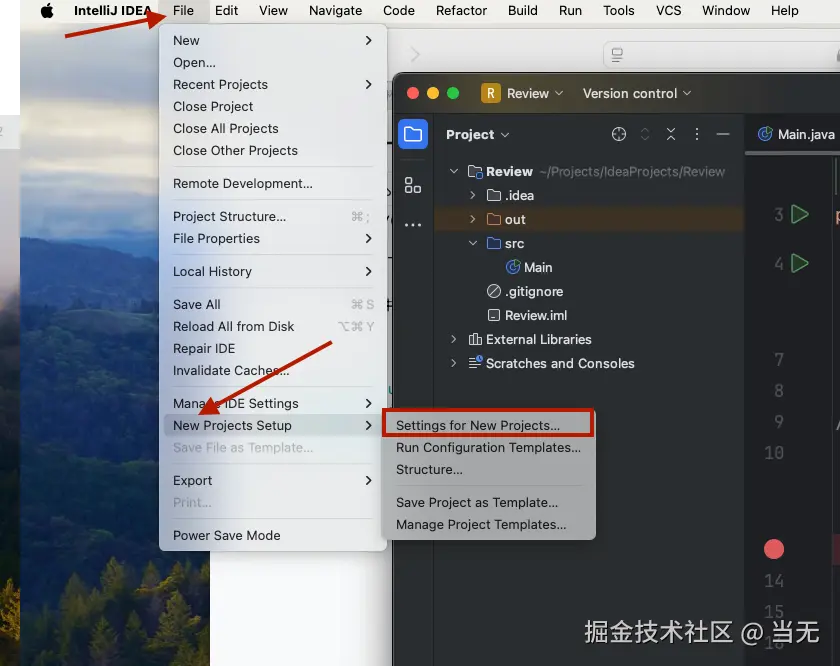This screenshot has width=840, height=666.
Task: Click the Select Opened File crosshair icon
Action: [x=619, y=134]
